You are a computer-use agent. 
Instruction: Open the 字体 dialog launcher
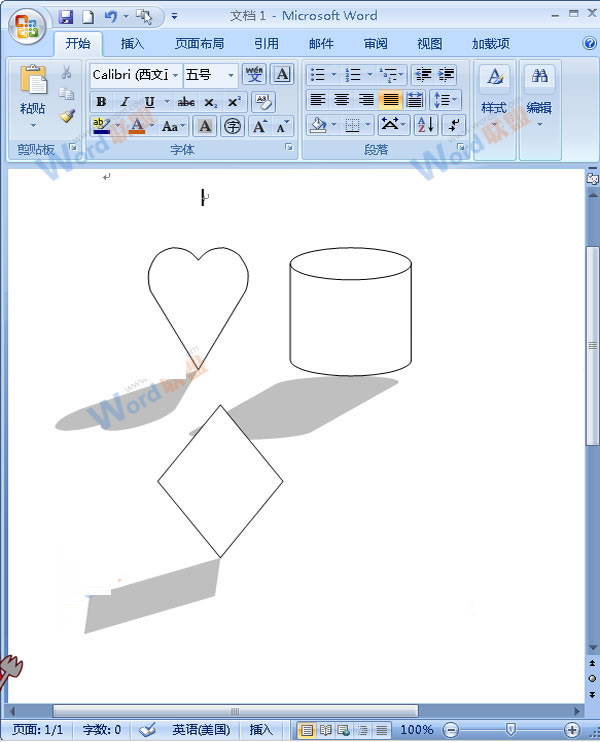289,147
